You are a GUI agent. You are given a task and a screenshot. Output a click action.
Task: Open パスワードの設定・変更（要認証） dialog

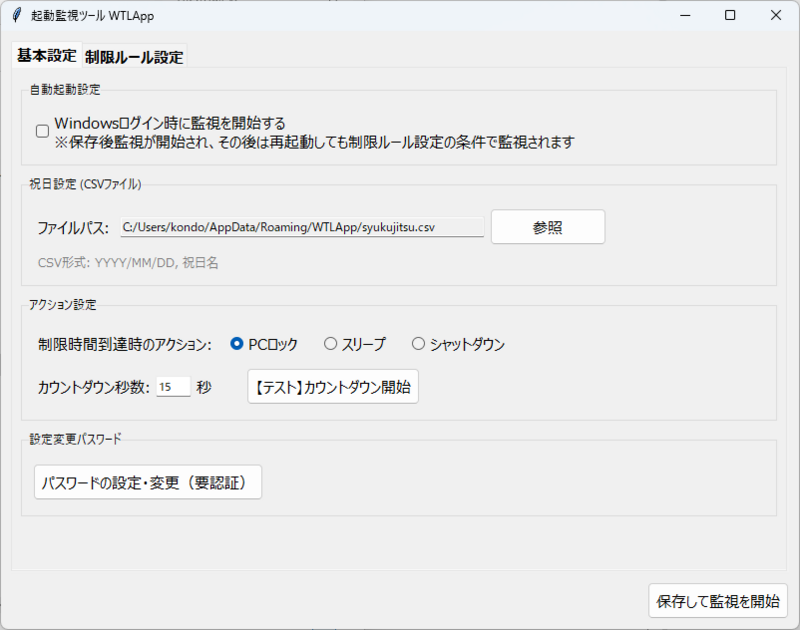[x=148, y=483]
